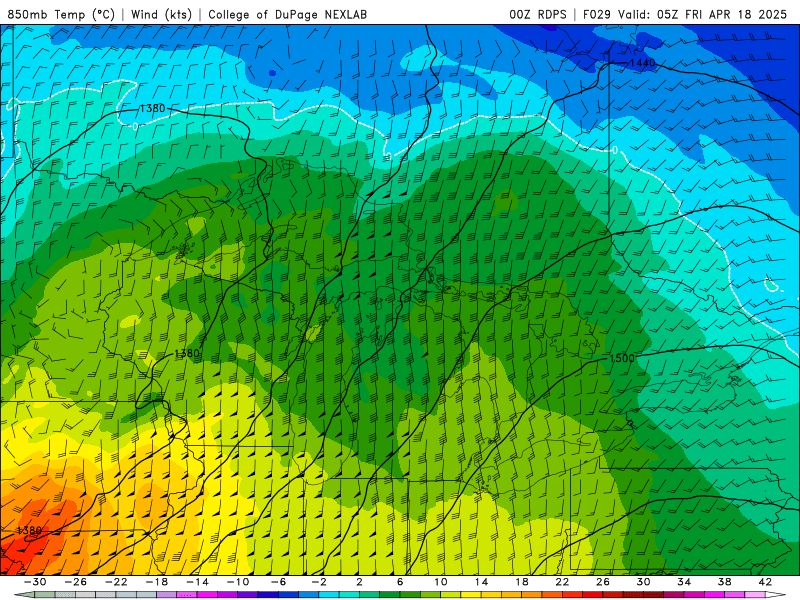Viewport: 800px width, 600px height.
Task: Click the 38 value on the temperature scale
Action: tap(724, 582)
